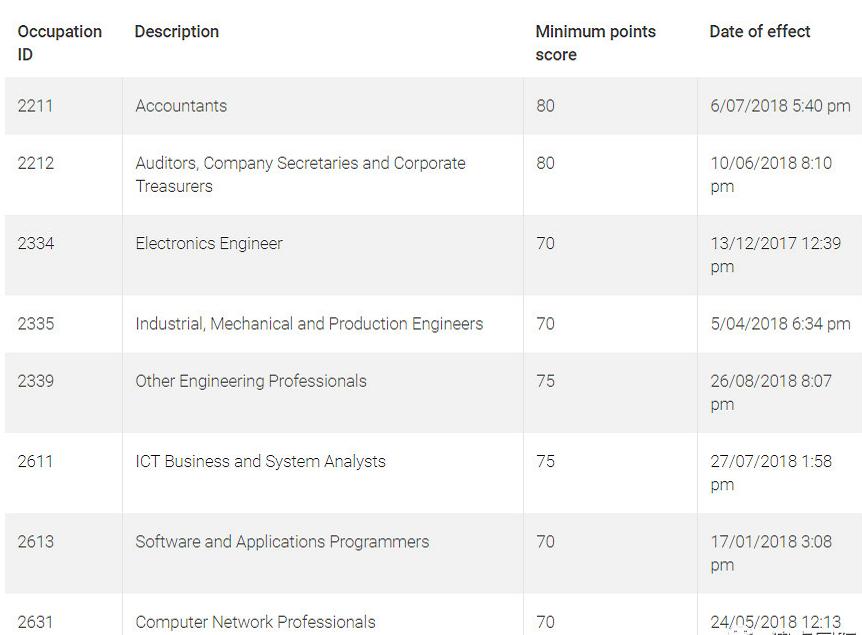This screenshot has height=635, width=862.
Task: Click the date 6/07/2018 5:40 pm
Action: [780, 106]
